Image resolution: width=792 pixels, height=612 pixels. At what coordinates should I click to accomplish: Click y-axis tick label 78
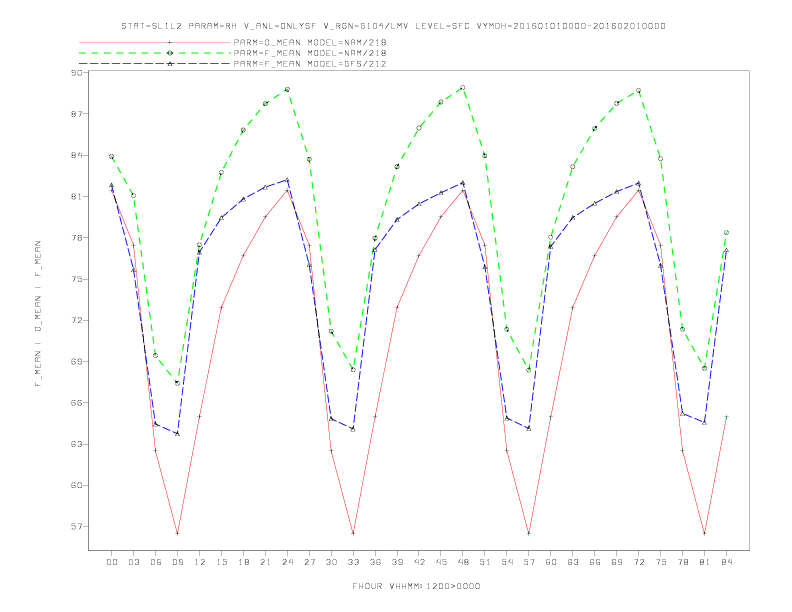[76, 238]
